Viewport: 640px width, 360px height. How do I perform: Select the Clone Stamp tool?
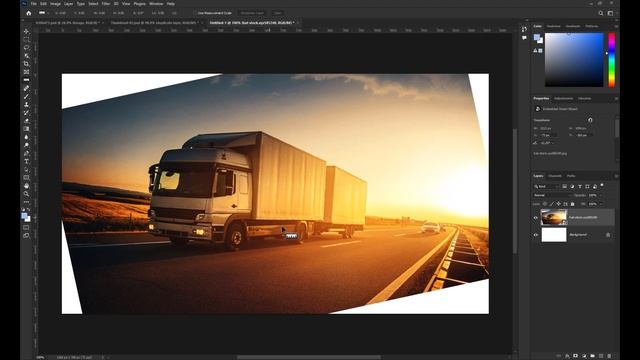click(27, 104)
